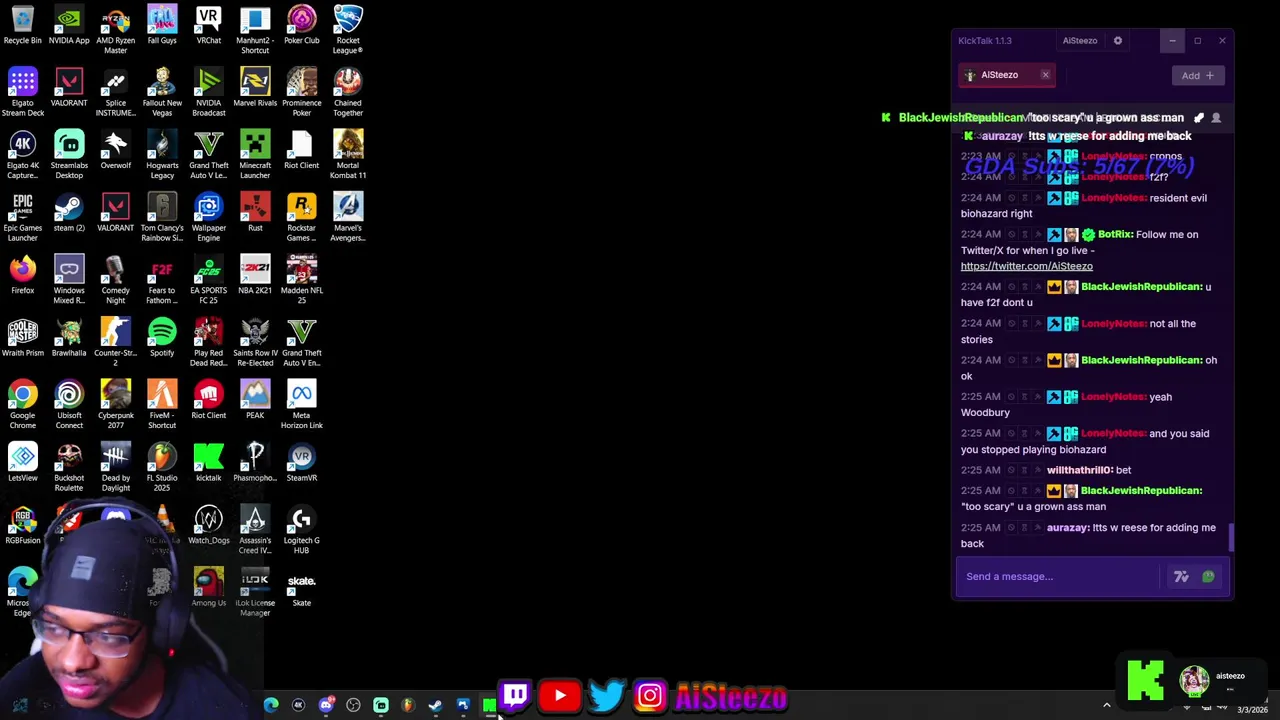Image resolution: width=1280 pixels, height=720 pixels.
Task: Select Brawlhalla desktop icon
Action: pos(69,338)
